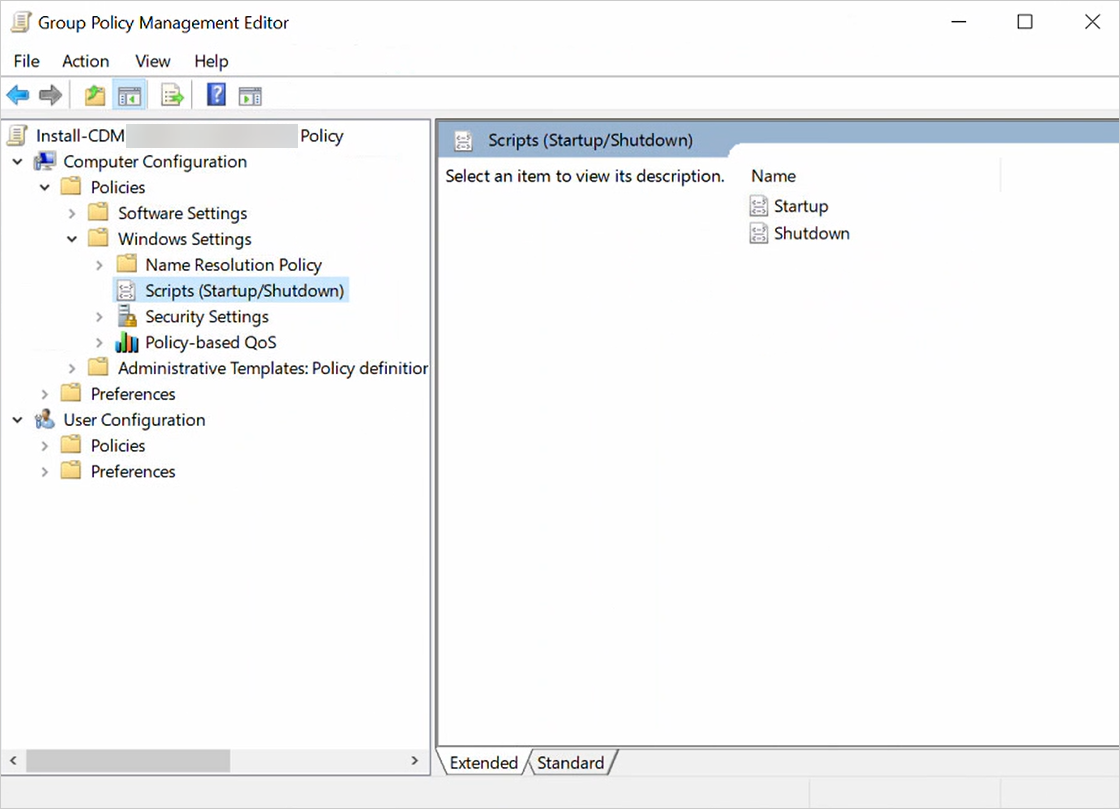Viewport: 1120px width, 809px height.
Task: Select Name Resolution Policy in the tree
Action: pos(233,265)
